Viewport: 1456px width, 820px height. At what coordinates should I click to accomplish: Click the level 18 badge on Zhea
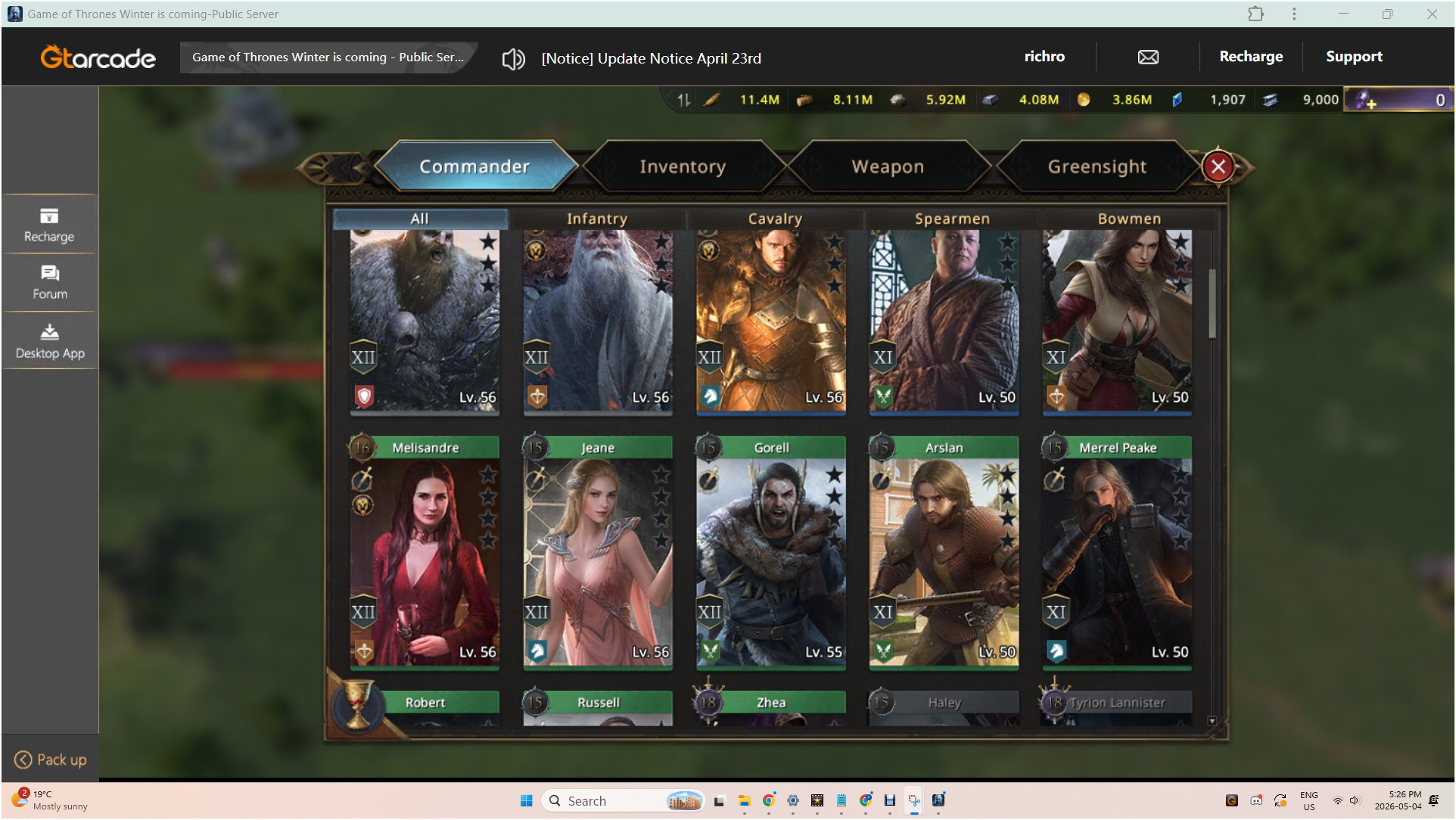click(708, 703)
